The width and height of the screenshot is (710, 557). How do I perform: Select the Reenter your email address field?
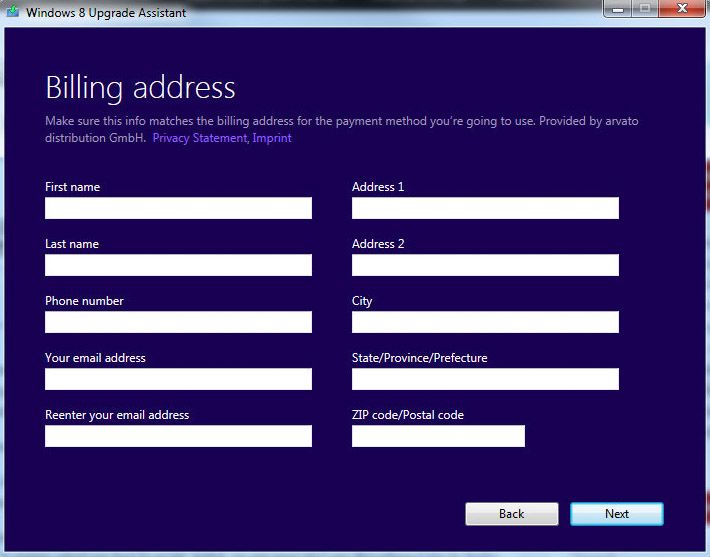coord(178,436)
